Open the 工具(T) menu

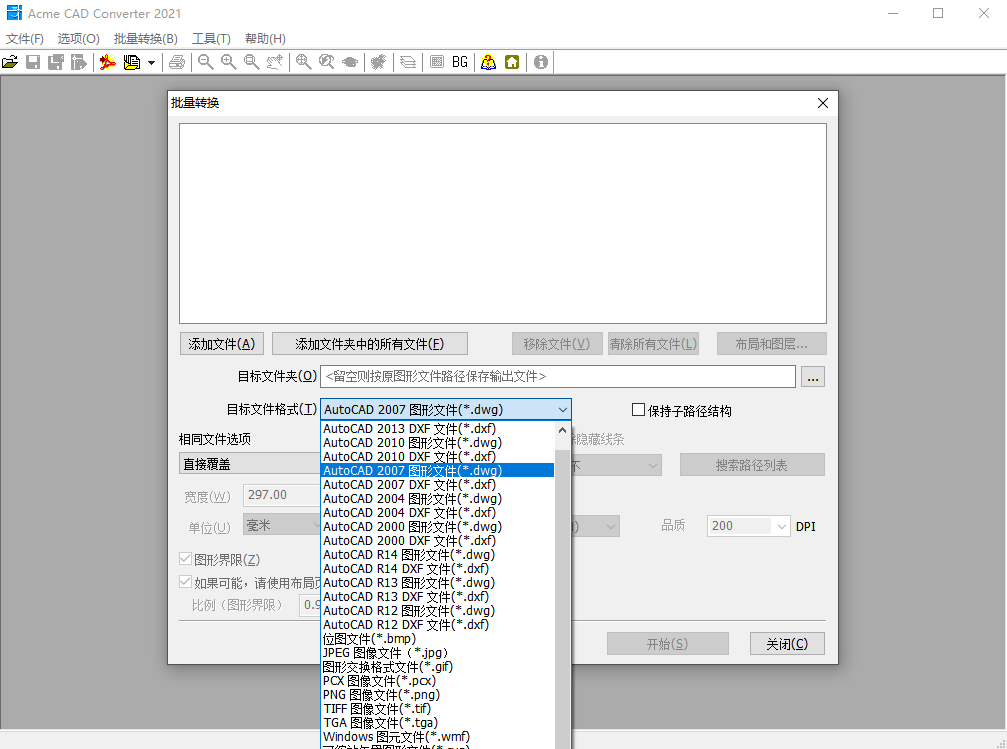click(x=211, y=39)
